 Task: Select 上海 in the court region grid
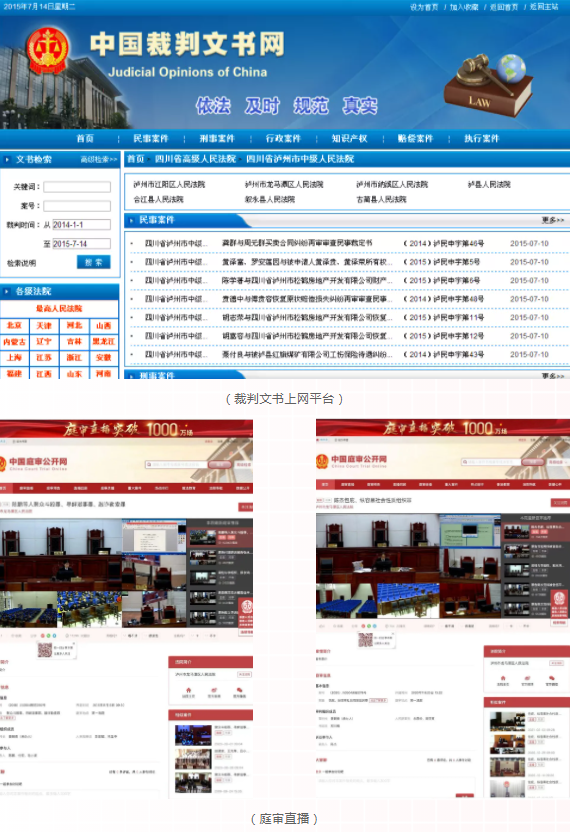[x=14, y=358]
